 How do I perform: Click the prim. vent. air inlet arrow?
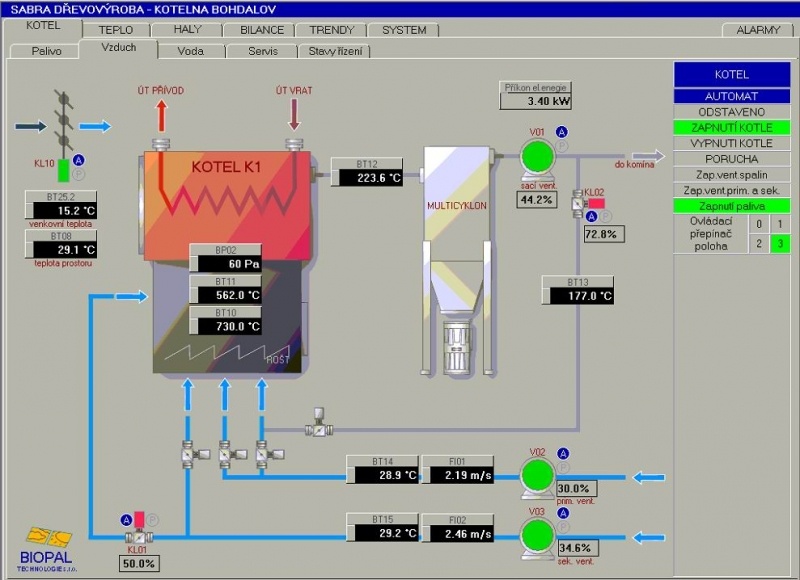point(649,477)
